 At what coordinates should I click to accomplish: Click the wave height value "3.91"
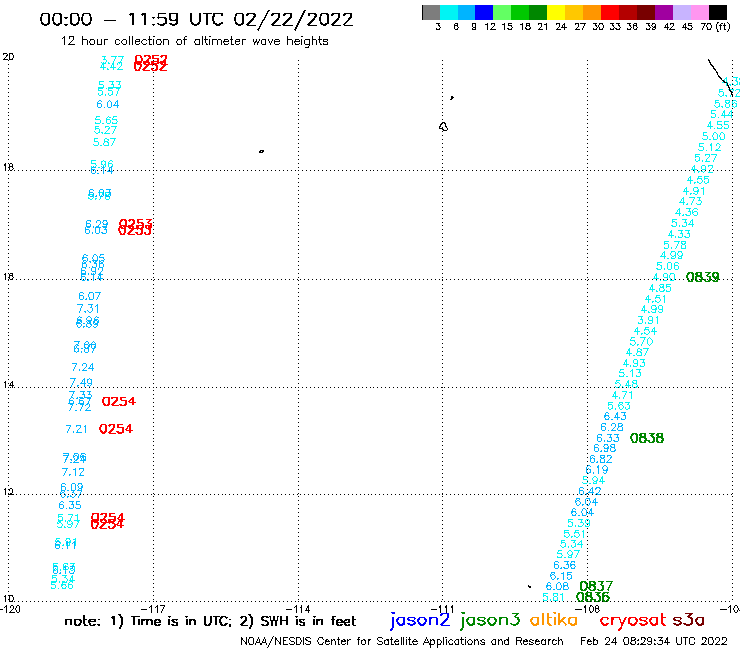[x=648, y=320]
